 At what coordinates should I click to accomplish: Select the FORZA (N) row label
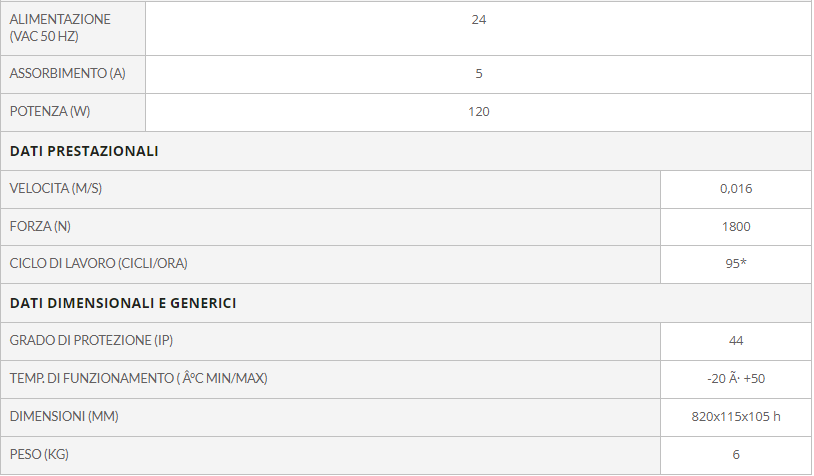coord(40,226)
